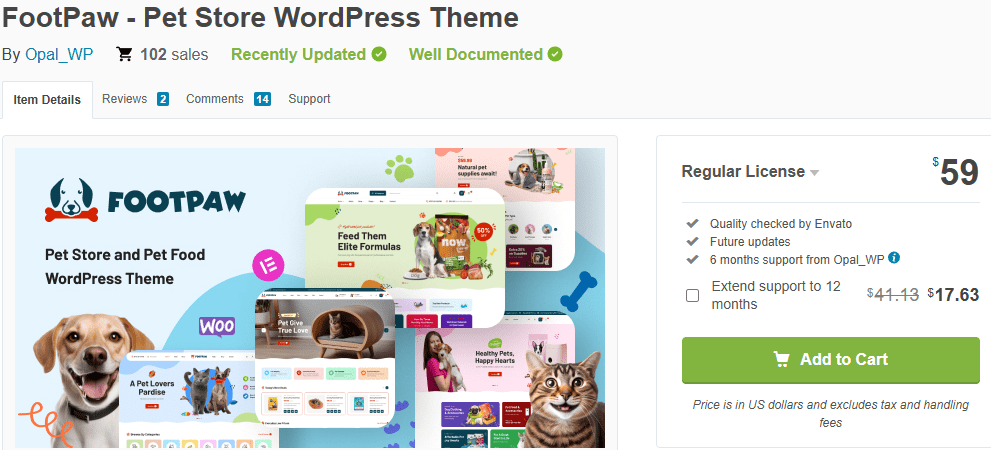Image resolution: width=991 pixels, height=450 pixels.
Task: Expand the Regular License dropdown
Action: point(750,172)
